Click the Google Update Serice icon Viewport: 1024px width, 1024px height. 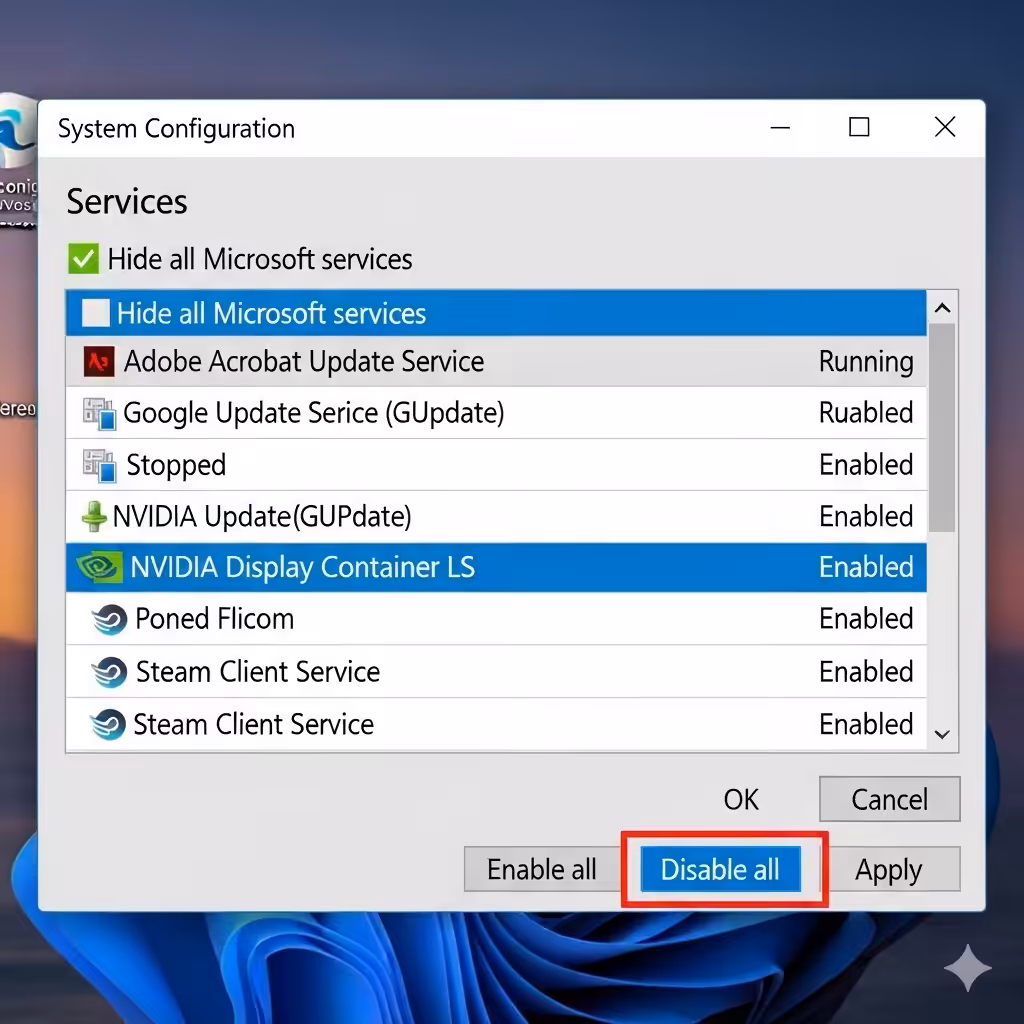click(99, 414)
